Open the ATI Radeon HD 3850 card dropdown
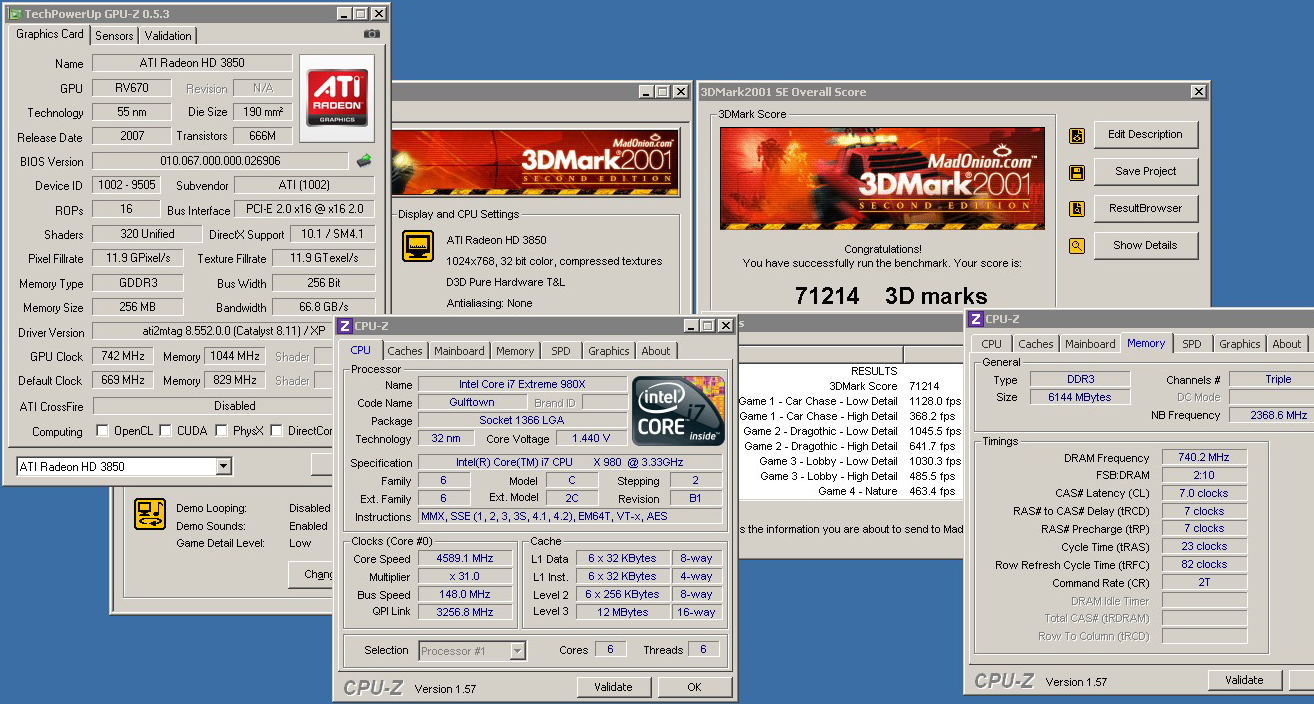This screenshot has width=1314, height=704. pos(223,467)
